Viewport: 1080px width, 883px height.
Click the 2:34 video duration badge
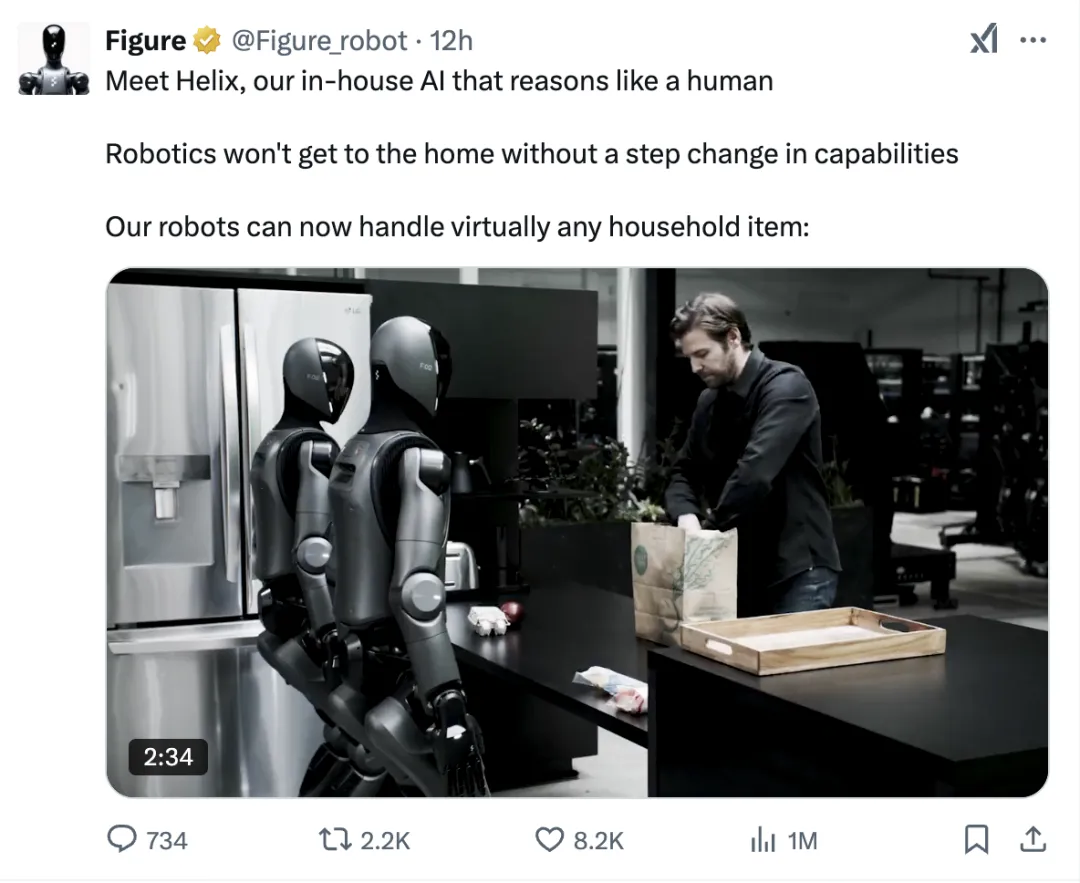tap(168, 757)
